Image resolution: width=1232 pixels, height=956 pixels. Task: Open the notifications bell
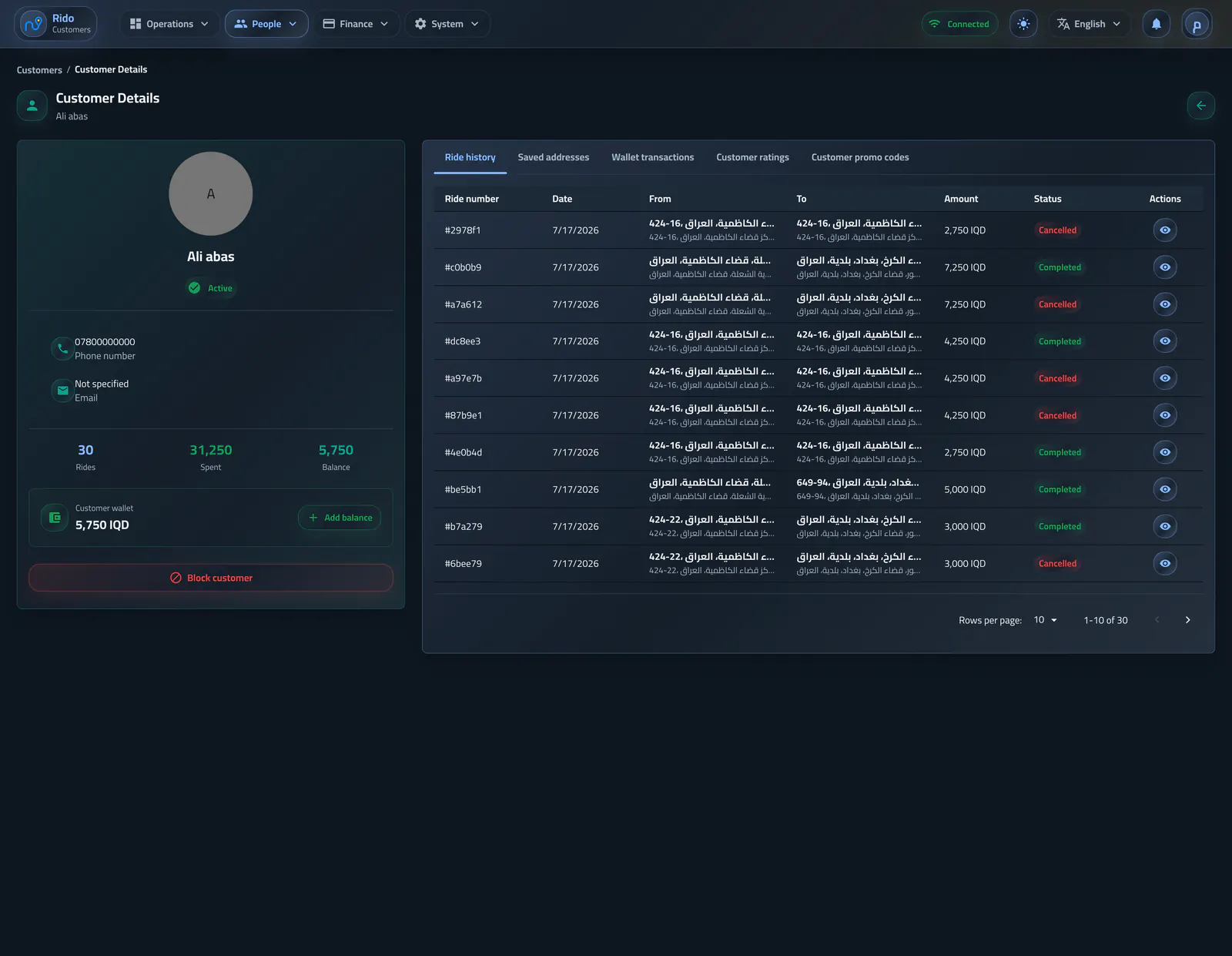tap(1156, 24)
